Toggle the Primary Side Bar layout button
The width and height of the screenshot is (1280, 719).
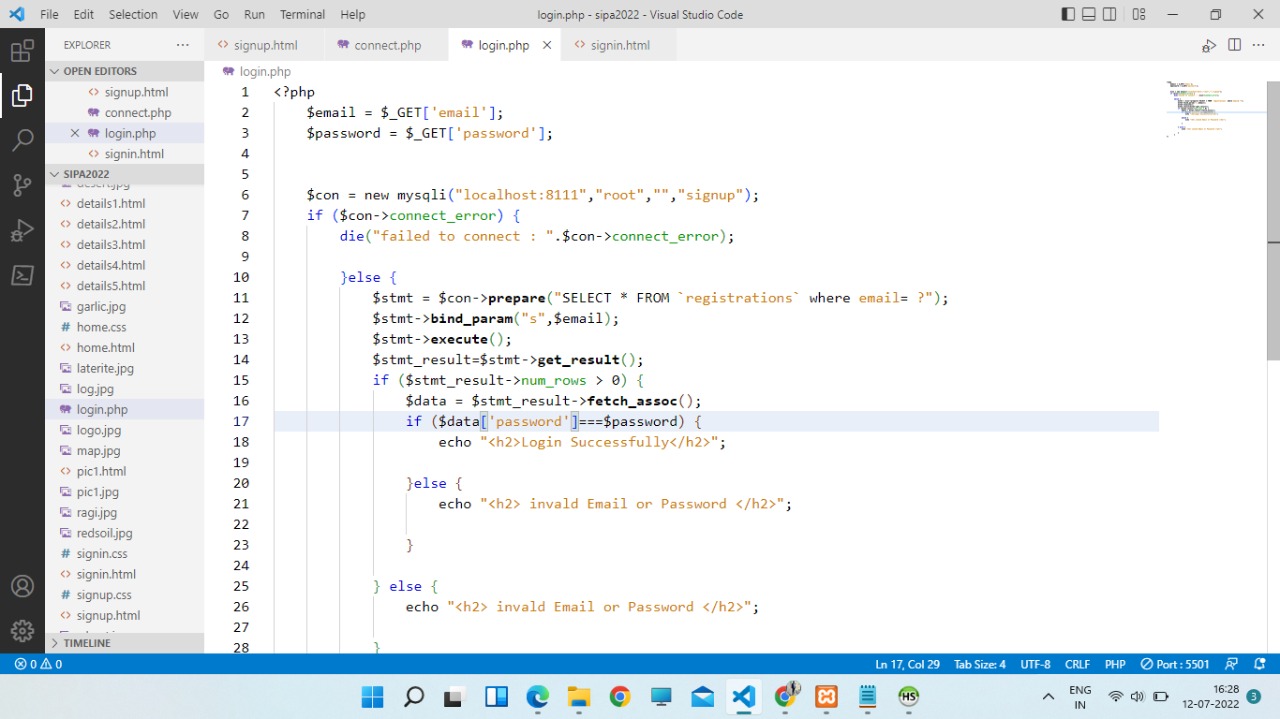(1068, 14)
